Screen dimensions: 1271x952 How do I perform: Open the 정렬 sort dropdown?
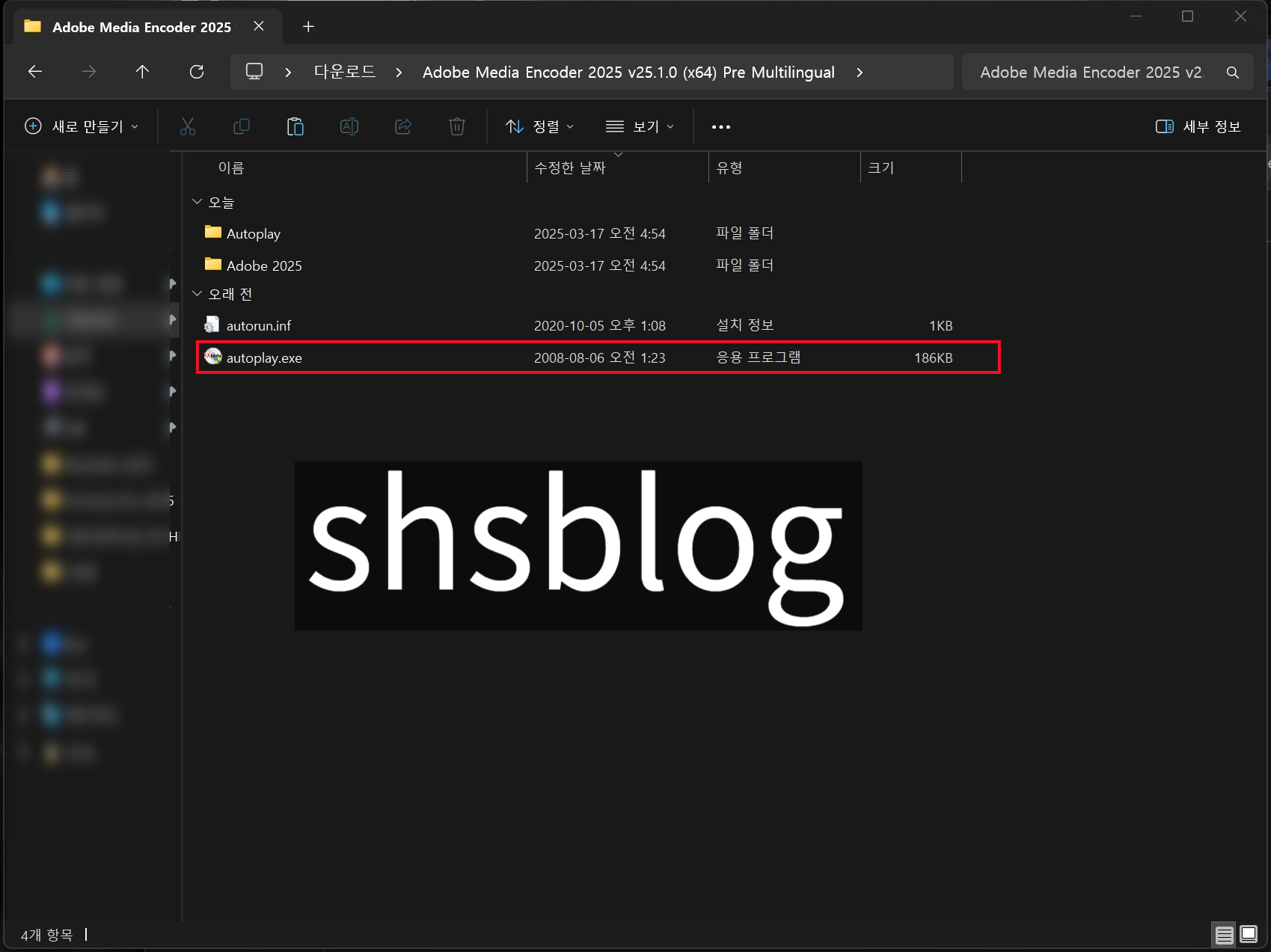[x=540, y=126]
